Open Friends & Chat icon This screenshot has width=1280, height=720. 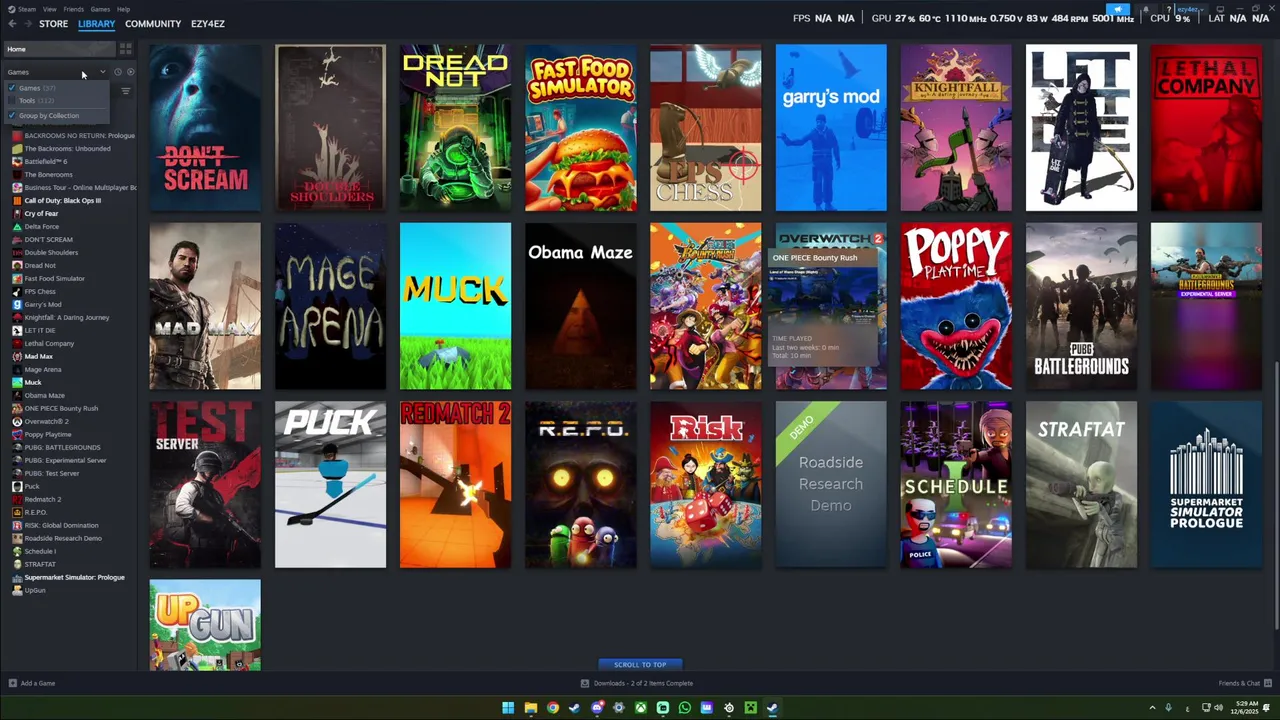(x=1267, y=683)
